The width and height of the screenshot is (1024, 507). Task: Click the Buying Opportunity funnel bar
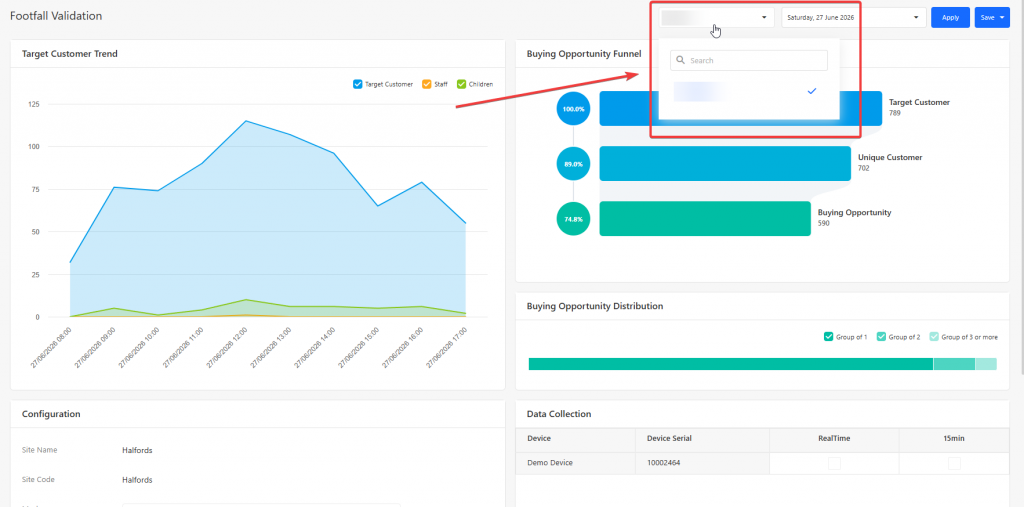tap(705, 218)
